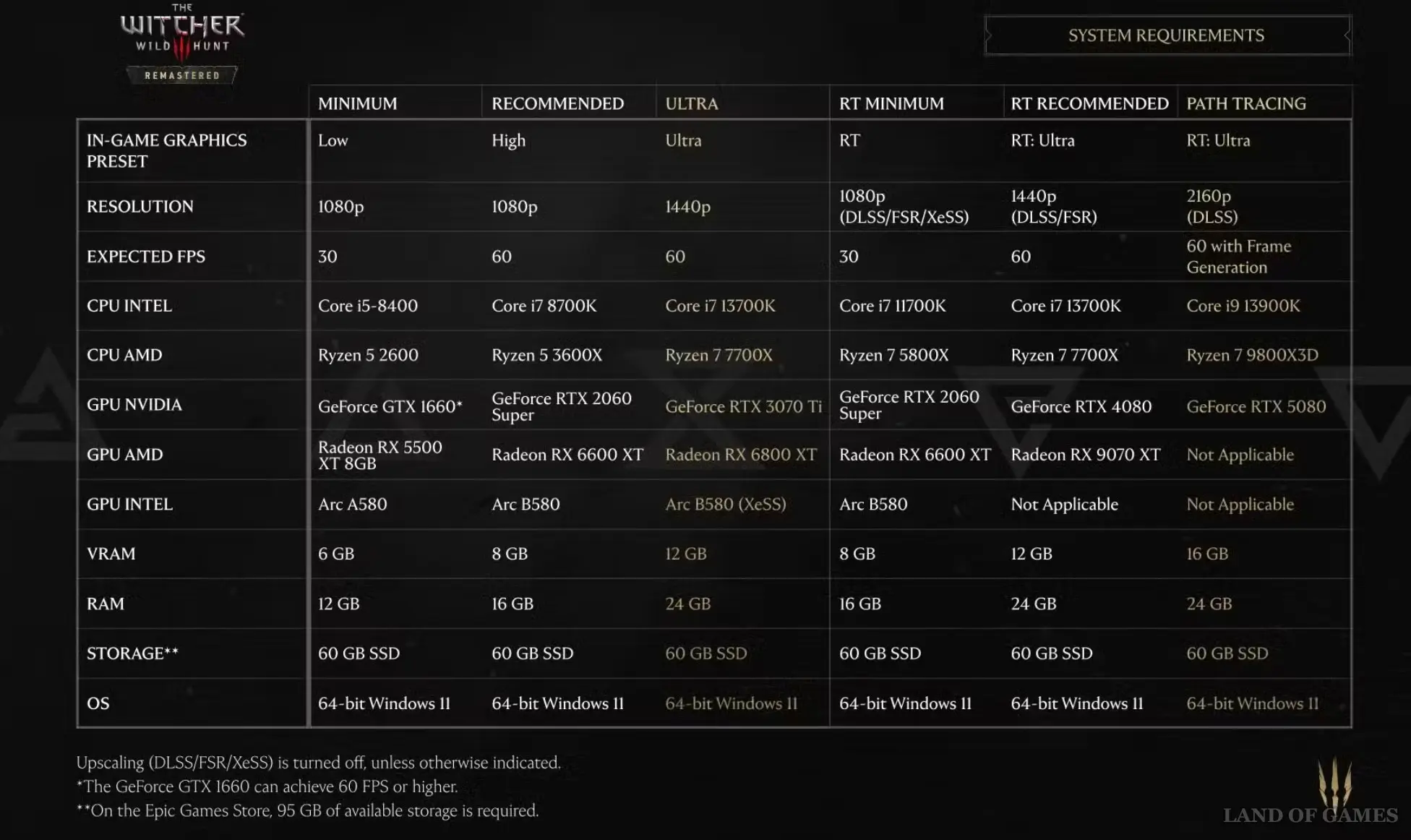The image size is (1411, 840).
Task: Click the Ryzen 7 9800X3D cell
Action: (1252, 355)
